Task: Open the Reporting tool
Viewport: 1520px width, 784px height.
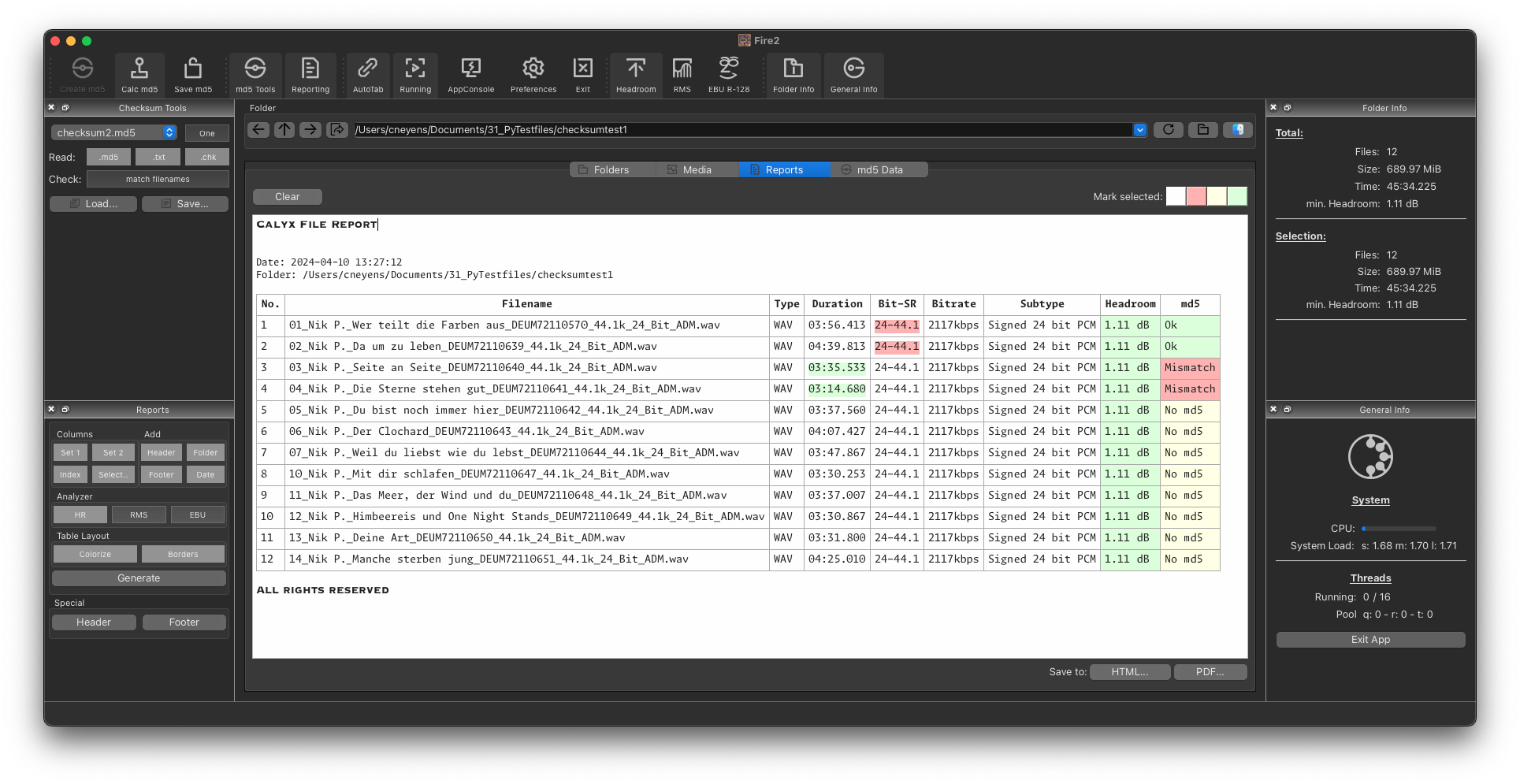Action: tap(310, 75)
